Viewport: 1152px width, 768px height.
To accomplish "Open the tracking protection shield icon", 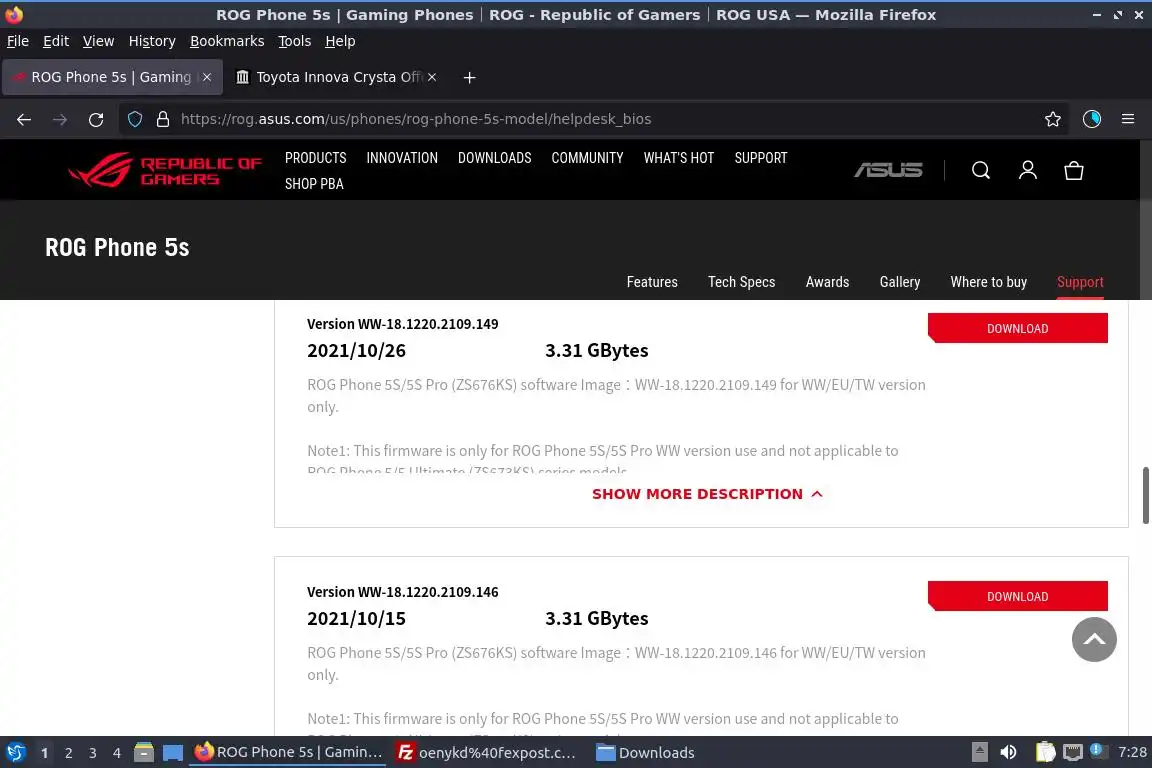I will [x=134, y=119].
